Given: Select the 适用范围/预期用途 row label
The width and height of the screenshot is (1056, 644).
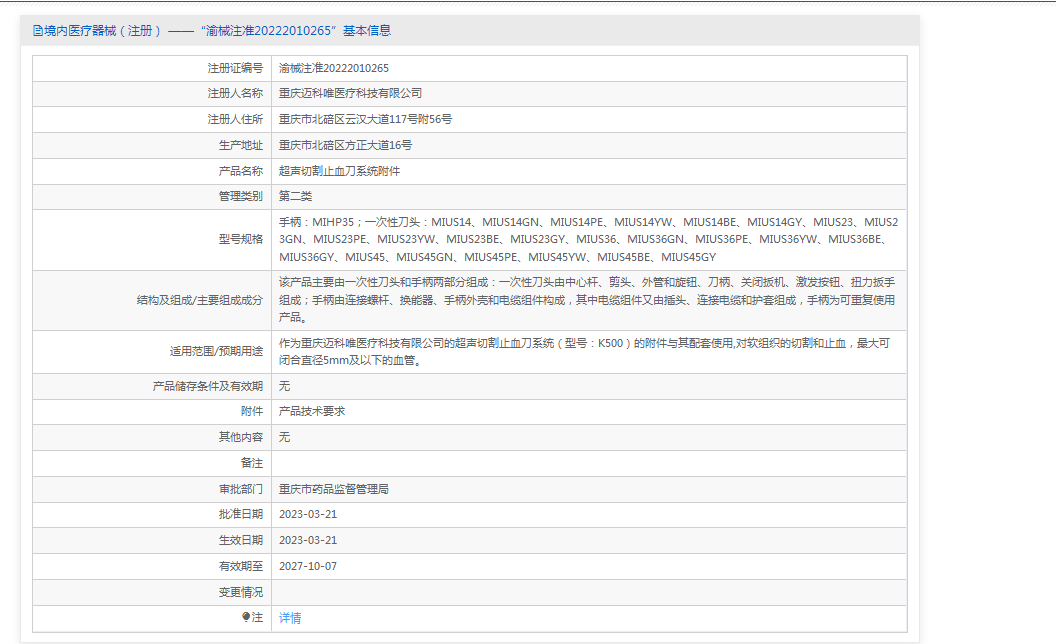Looking at the screenshot, I should pyautogui.click(x=216, y=352).
